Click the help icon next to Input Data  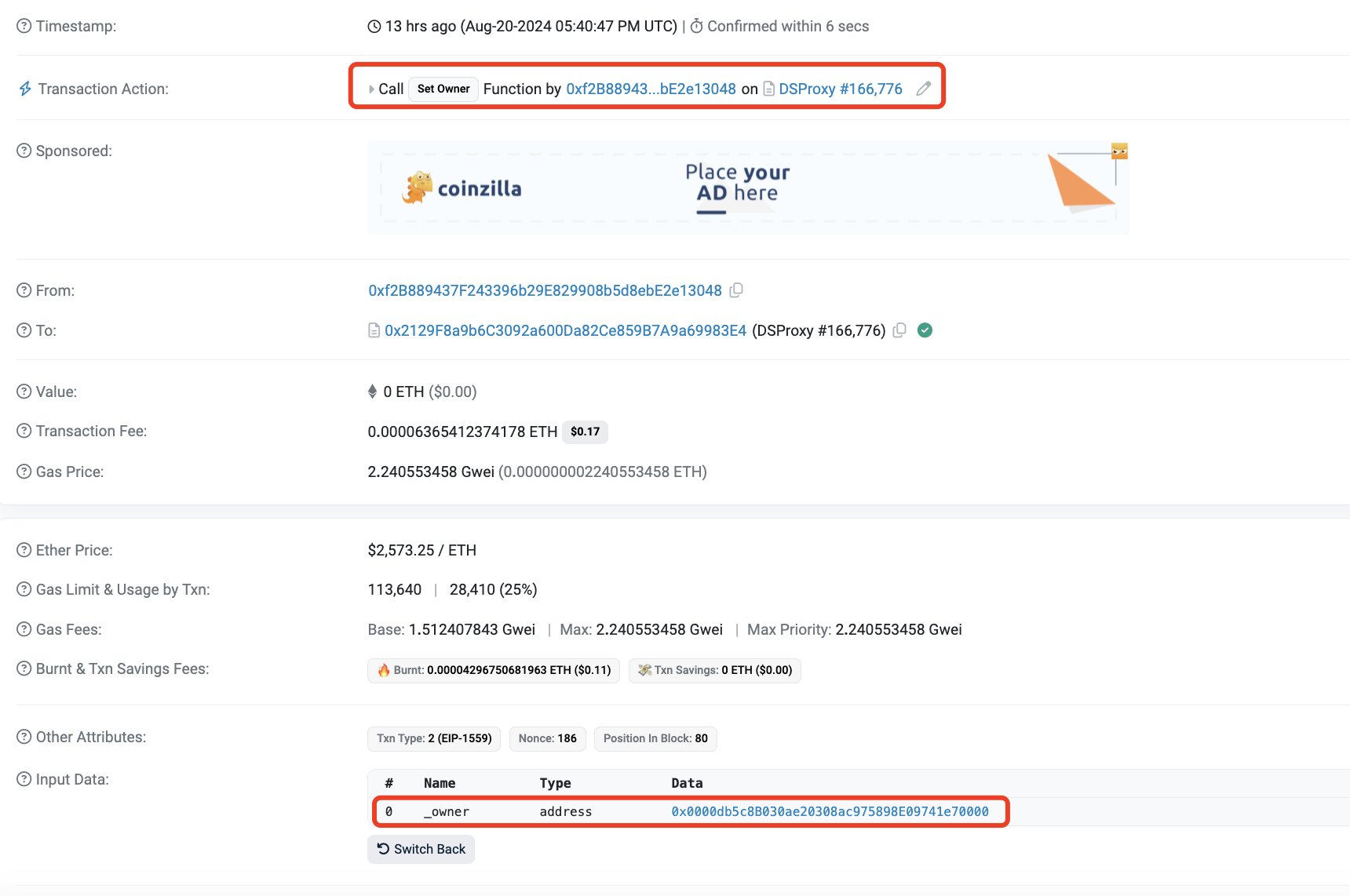click(24, 779)
